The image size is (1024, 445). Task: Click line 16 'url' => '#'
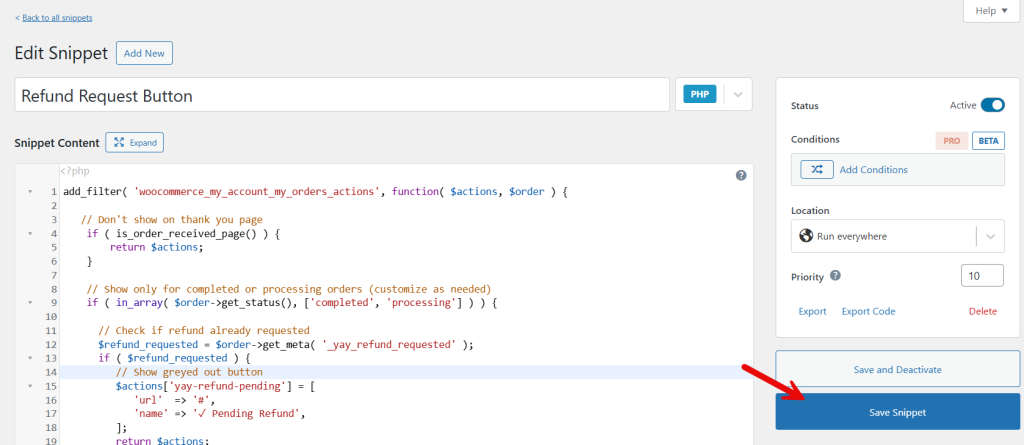click(x=174, y=400)
